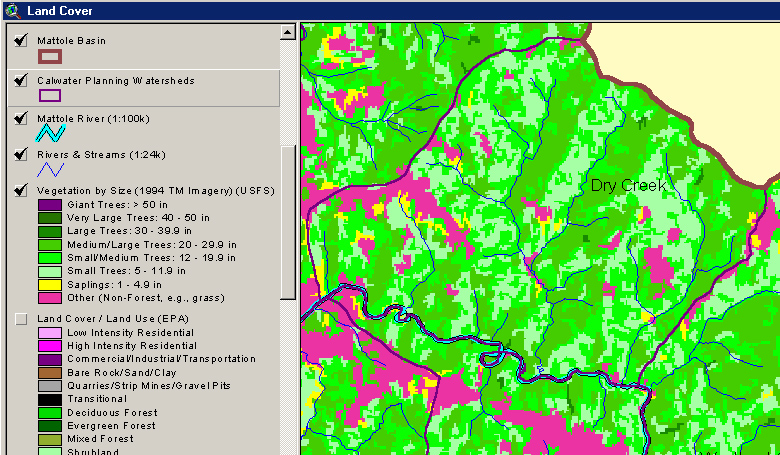This screenshot has height=455, width=780.
Task: Select Vegetation by Size (1994 TM Imagery) label
Action: (x=155, y=191)
